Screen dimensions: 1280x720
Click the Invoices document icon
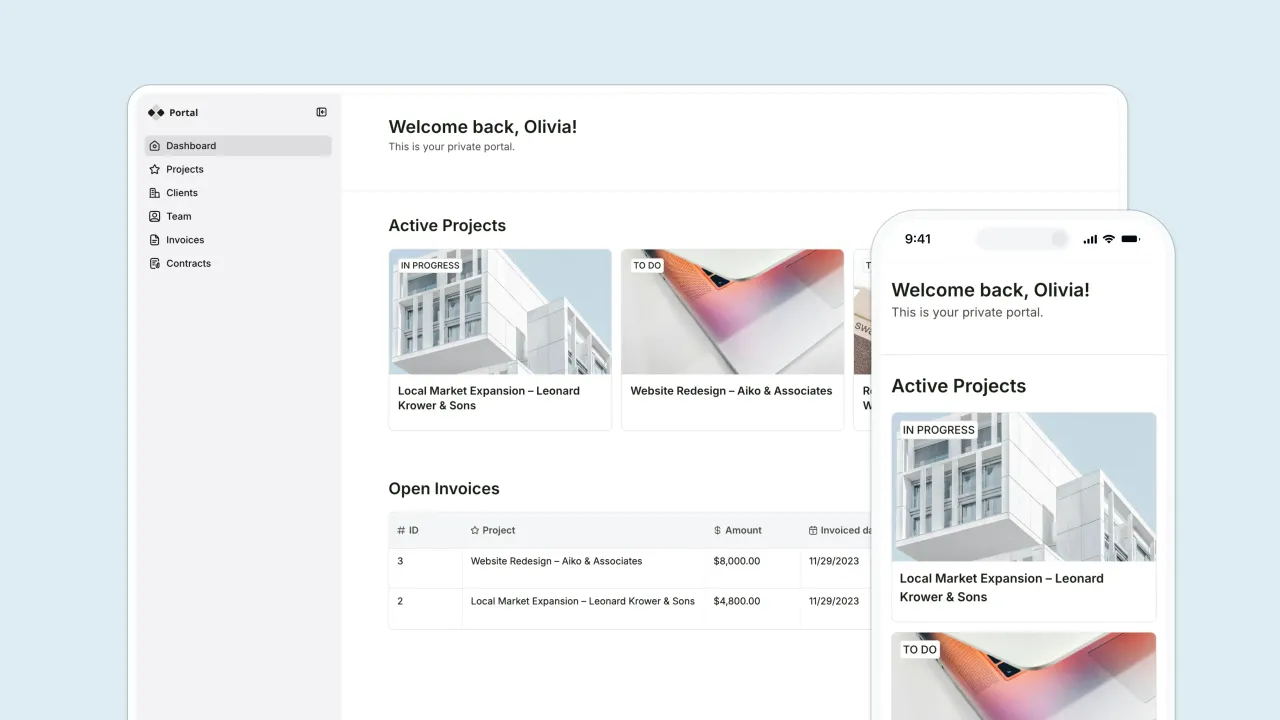[154, 240]
